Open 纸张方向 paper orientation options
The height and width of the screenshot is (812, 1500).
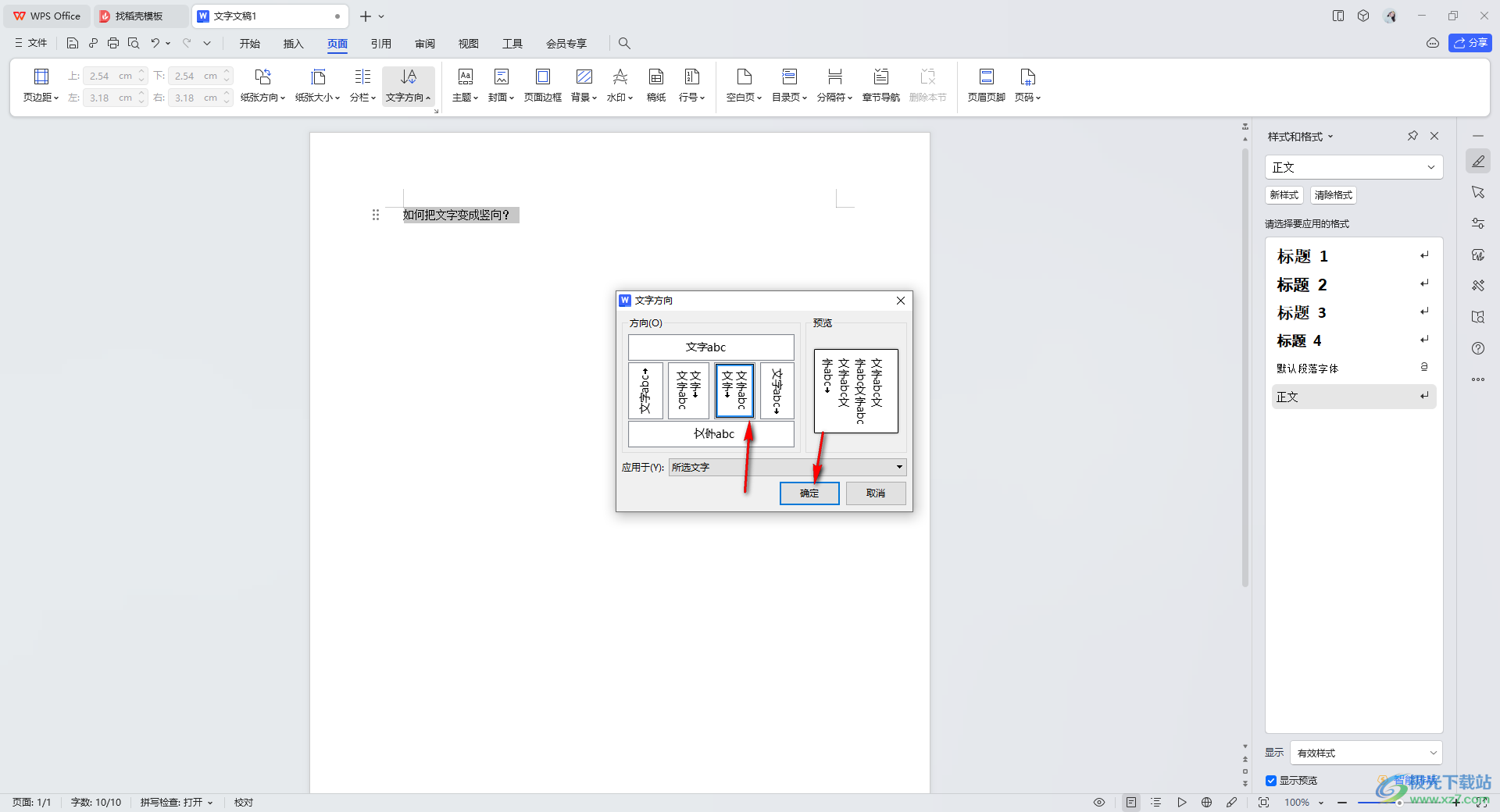click(x=262, y=85)
